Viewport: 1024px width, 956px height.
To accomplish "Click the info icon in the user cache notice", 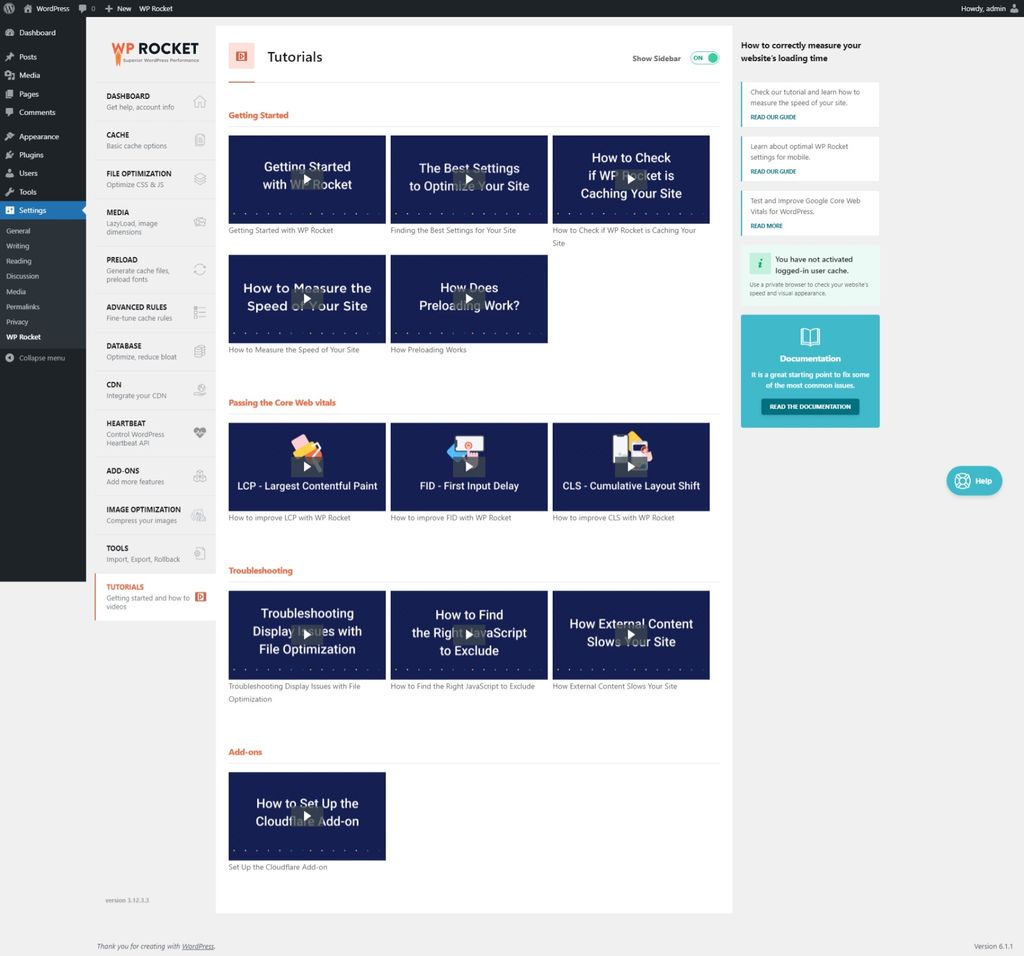I will tap(760, 264).
